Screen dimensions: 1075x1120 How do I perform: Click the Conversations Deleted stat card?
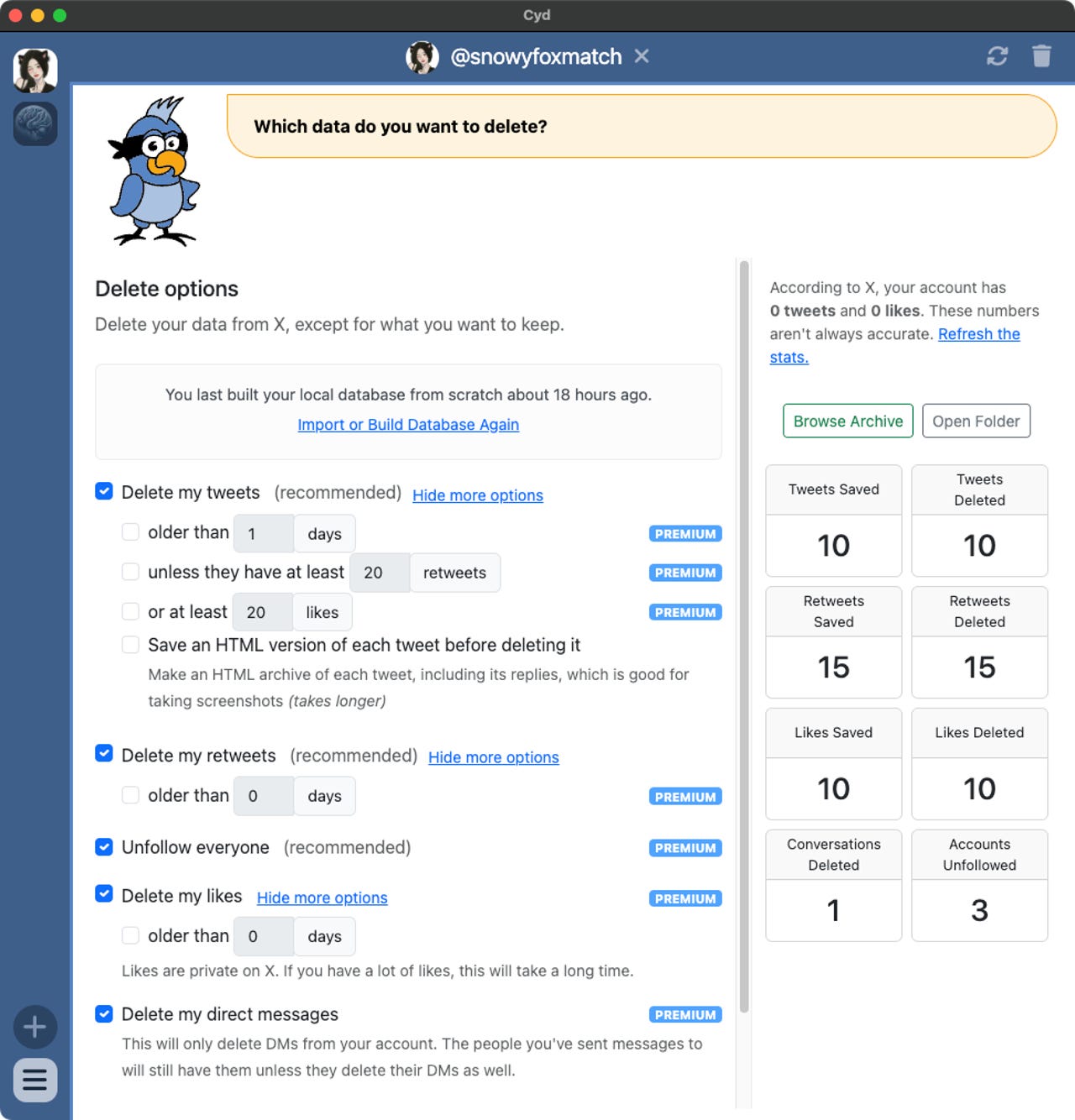pyautogui.click(x=834, y=886)
